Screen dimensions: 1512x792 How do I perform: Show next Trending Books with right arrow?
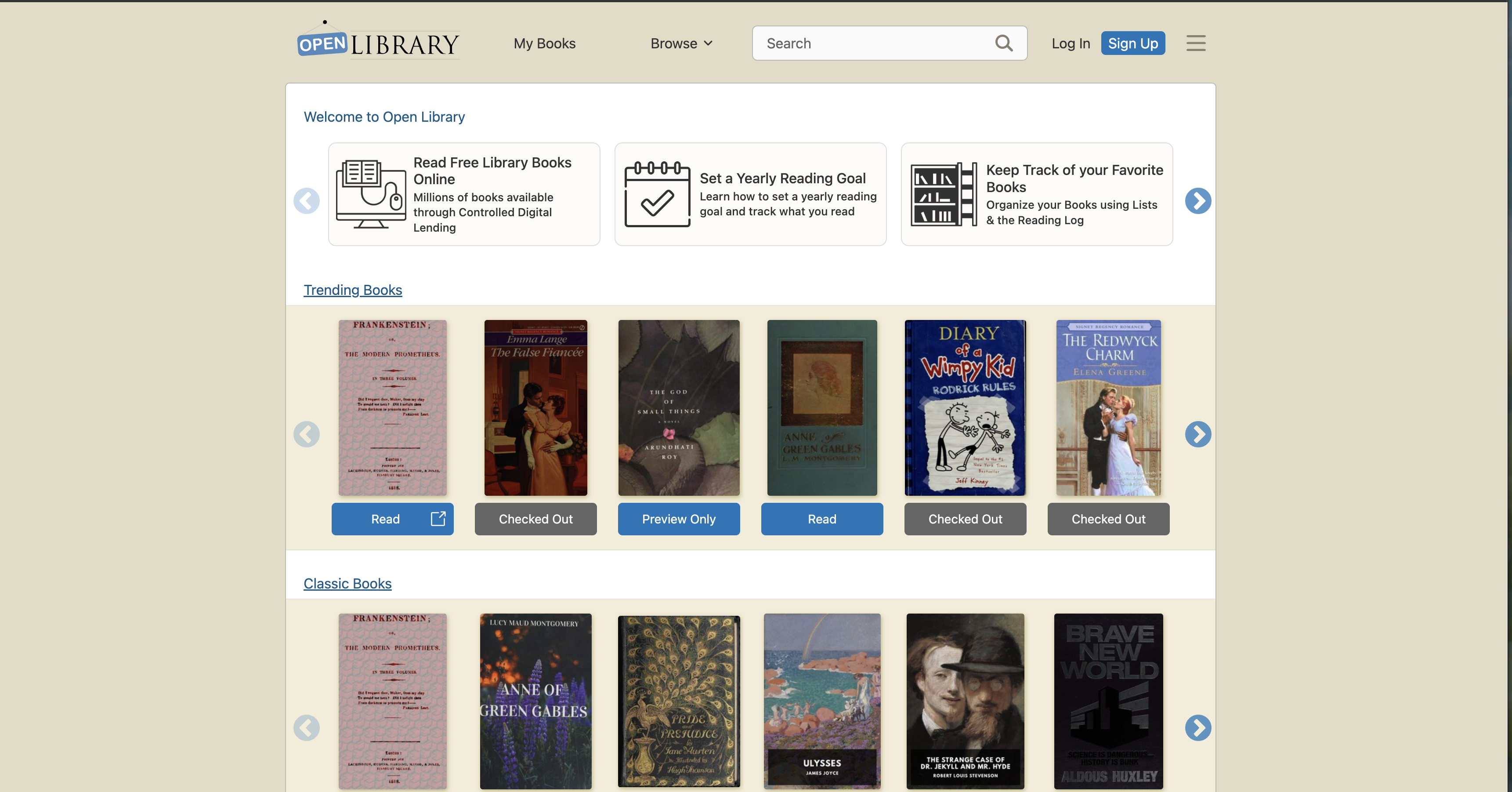pyautogui.click(x=1198, y=434)
